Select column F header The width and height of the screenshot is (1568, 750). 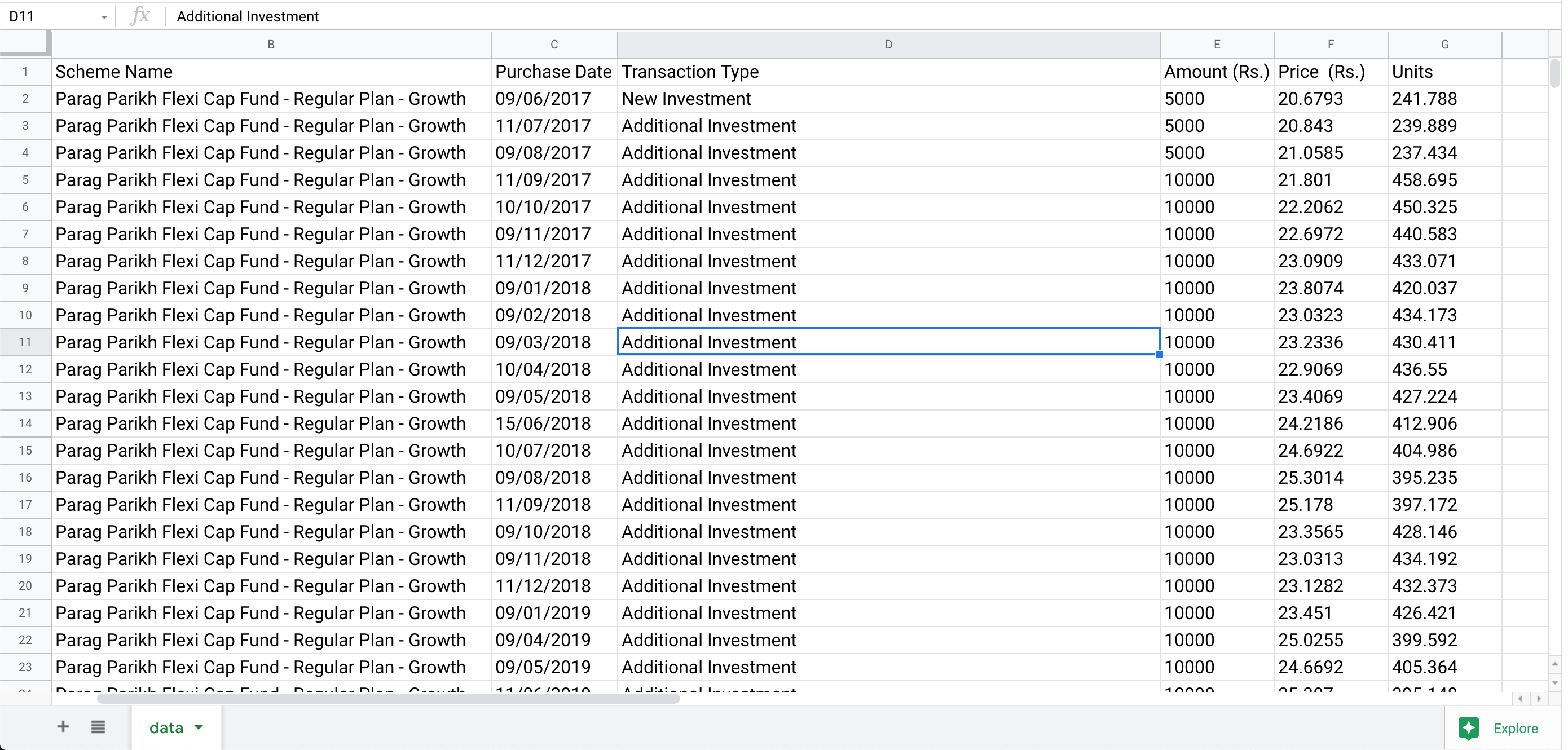1331,45
